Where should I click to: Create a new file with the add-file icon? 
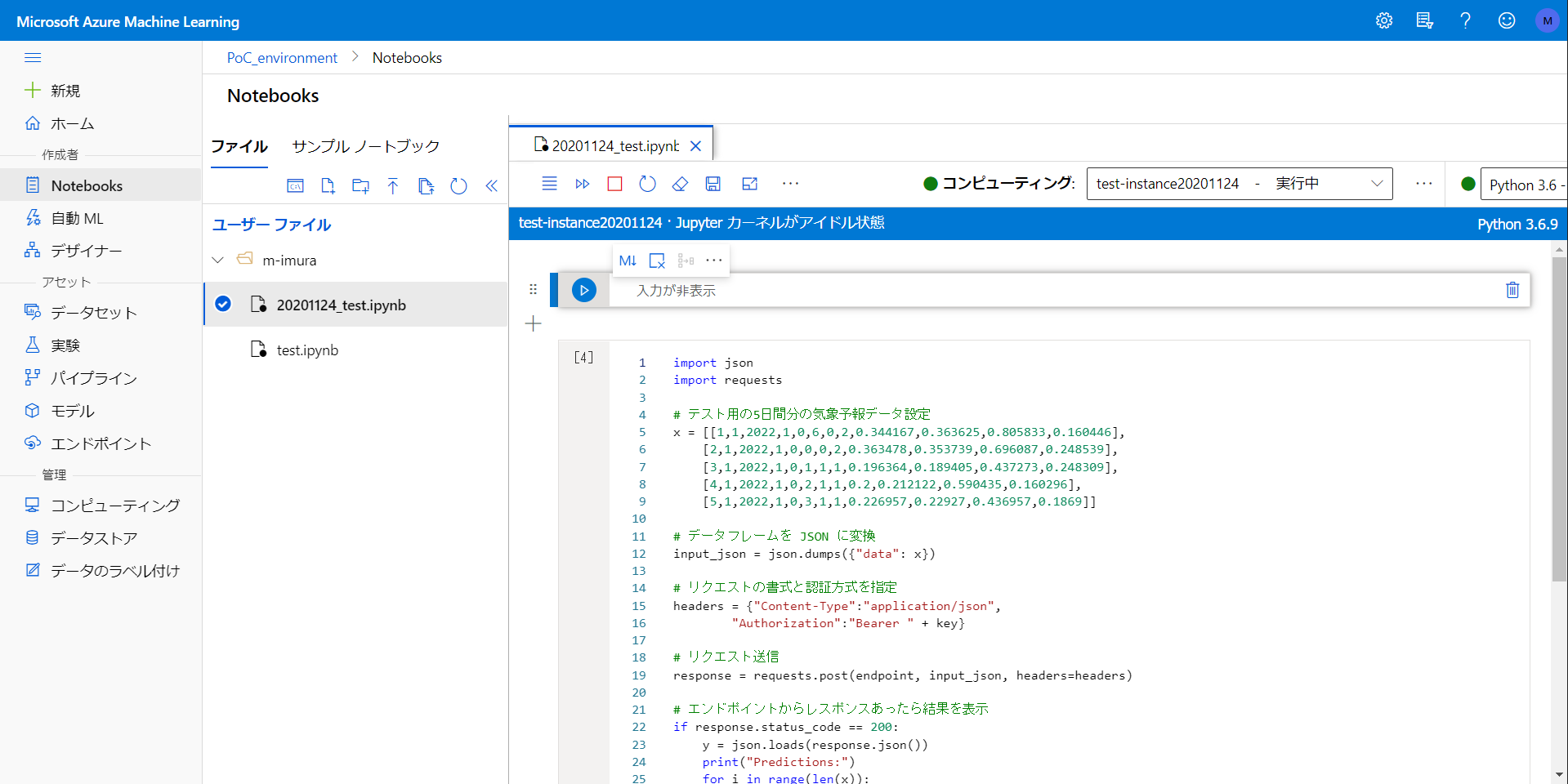(328, 185)
